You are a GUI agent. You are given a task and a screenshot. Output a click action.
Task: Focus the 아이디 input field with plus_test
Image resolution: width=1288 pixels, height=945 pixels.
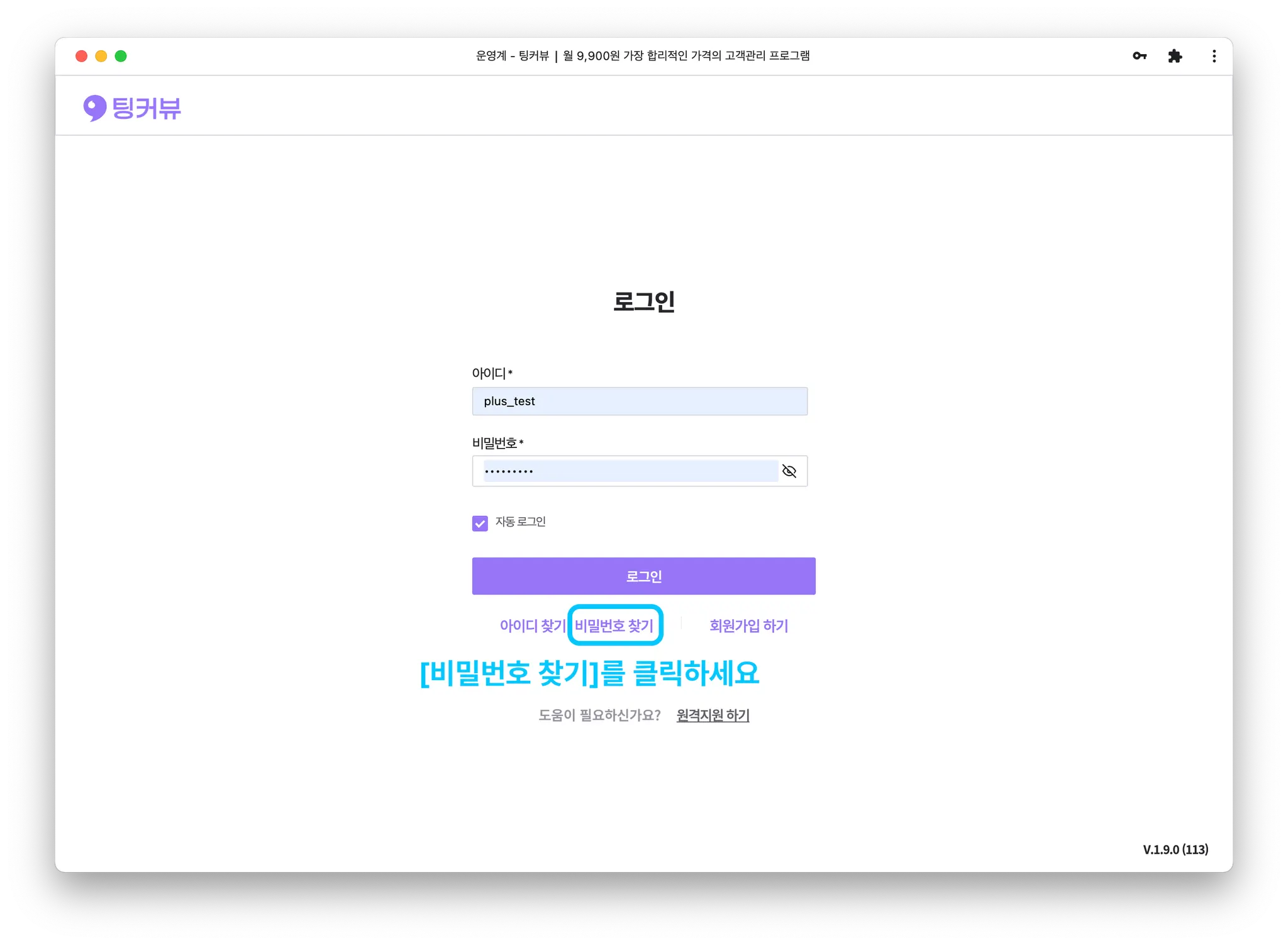[639, 401]
